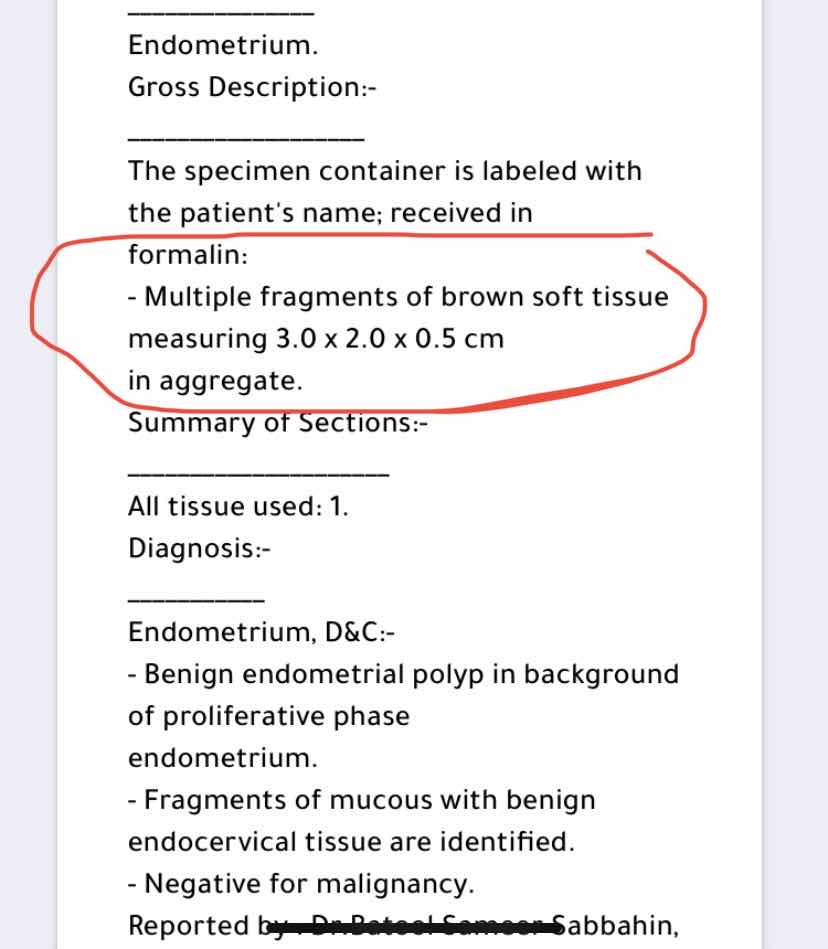This screenshot has height=949, width=828.
Task: Click the text 'the patient's name; received in'
Action: click(330, 213)
